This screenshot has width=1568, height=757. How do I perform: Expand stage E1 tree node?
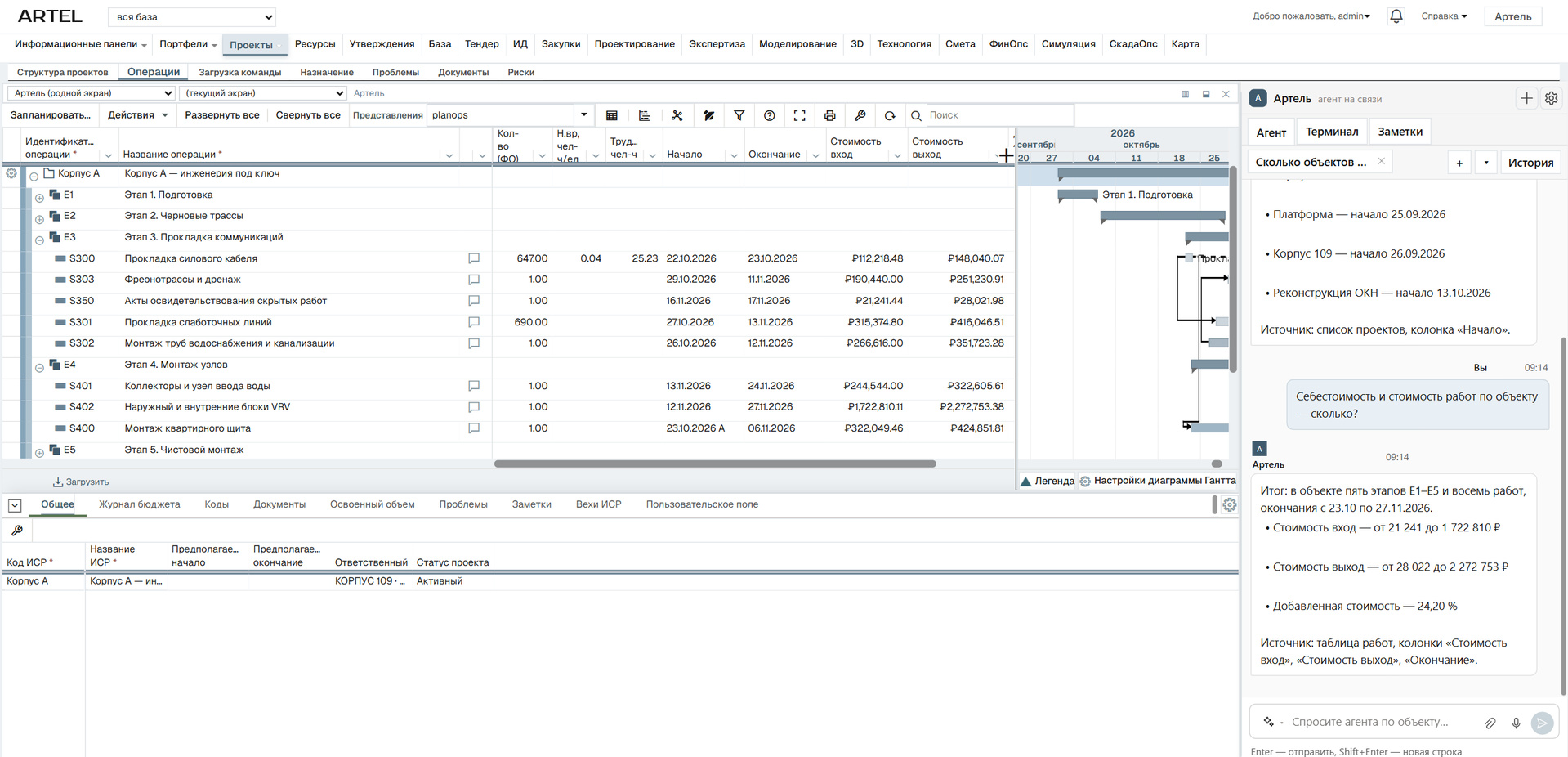click(39, 198)
